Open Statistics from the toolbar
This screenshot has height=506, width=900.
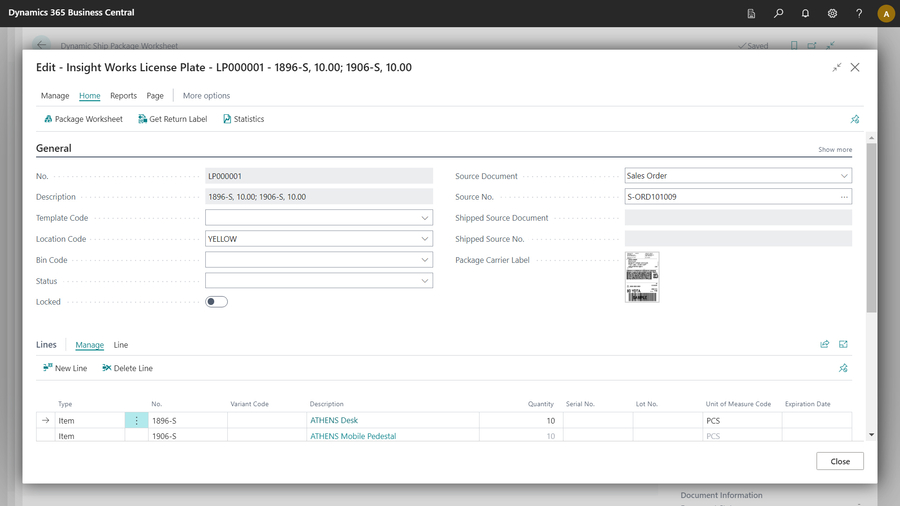point(243,119)
